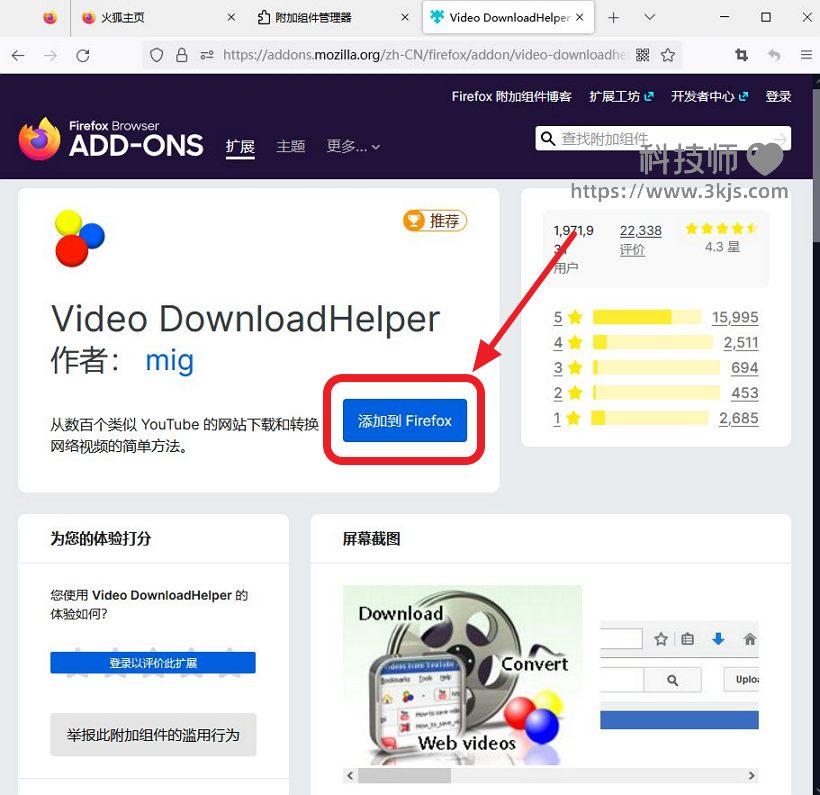820x795 pixels.
Task: Bookmark this page with the star icon
Action: pos(668,55)
